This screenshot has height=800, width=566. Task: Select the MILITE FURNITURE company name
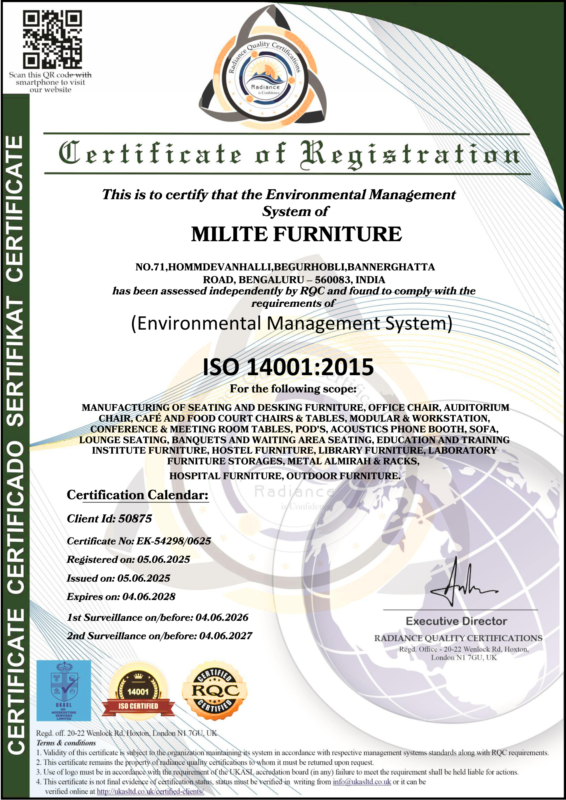click(297, 234)
